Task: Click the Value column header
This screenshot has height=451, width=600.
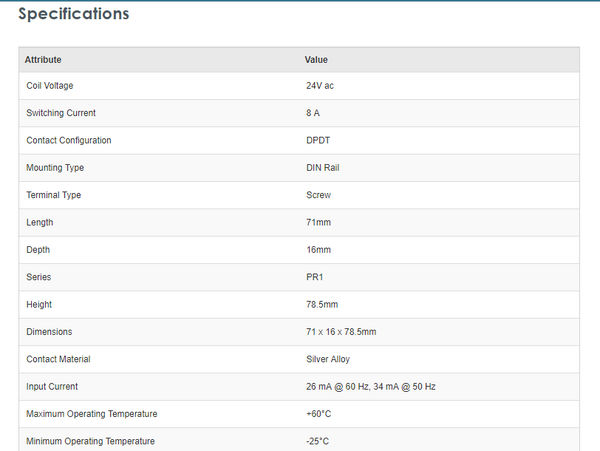Action: (x=316, y=60)
